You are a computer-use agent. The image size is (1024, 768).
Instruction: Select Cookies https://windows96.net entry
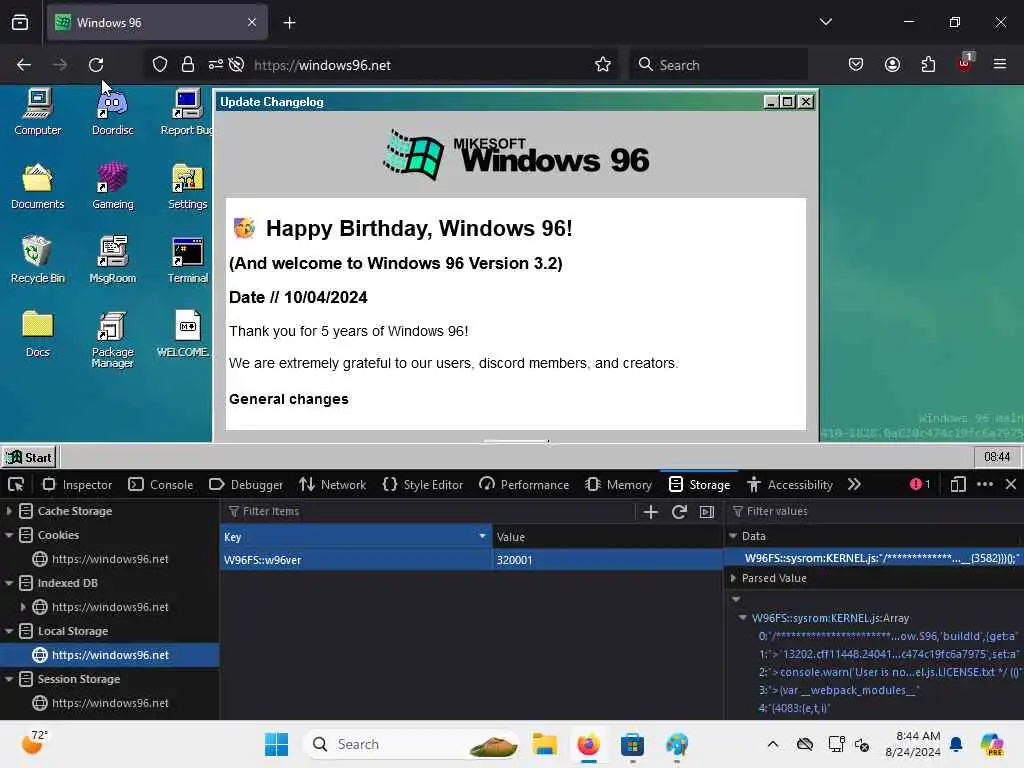110,559
